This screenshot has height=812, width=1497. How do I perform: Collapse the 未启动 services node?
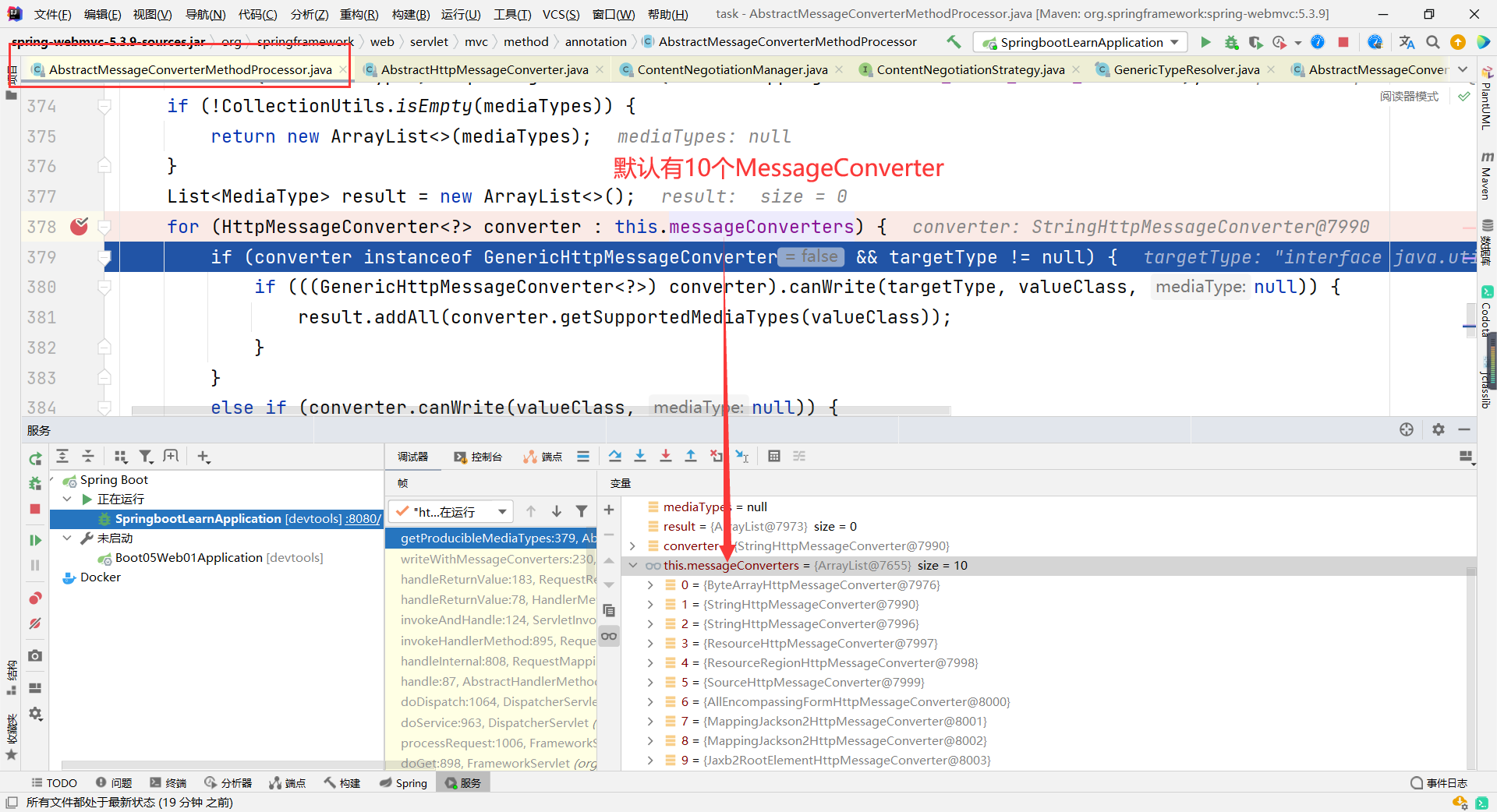(x=67, y=538)
